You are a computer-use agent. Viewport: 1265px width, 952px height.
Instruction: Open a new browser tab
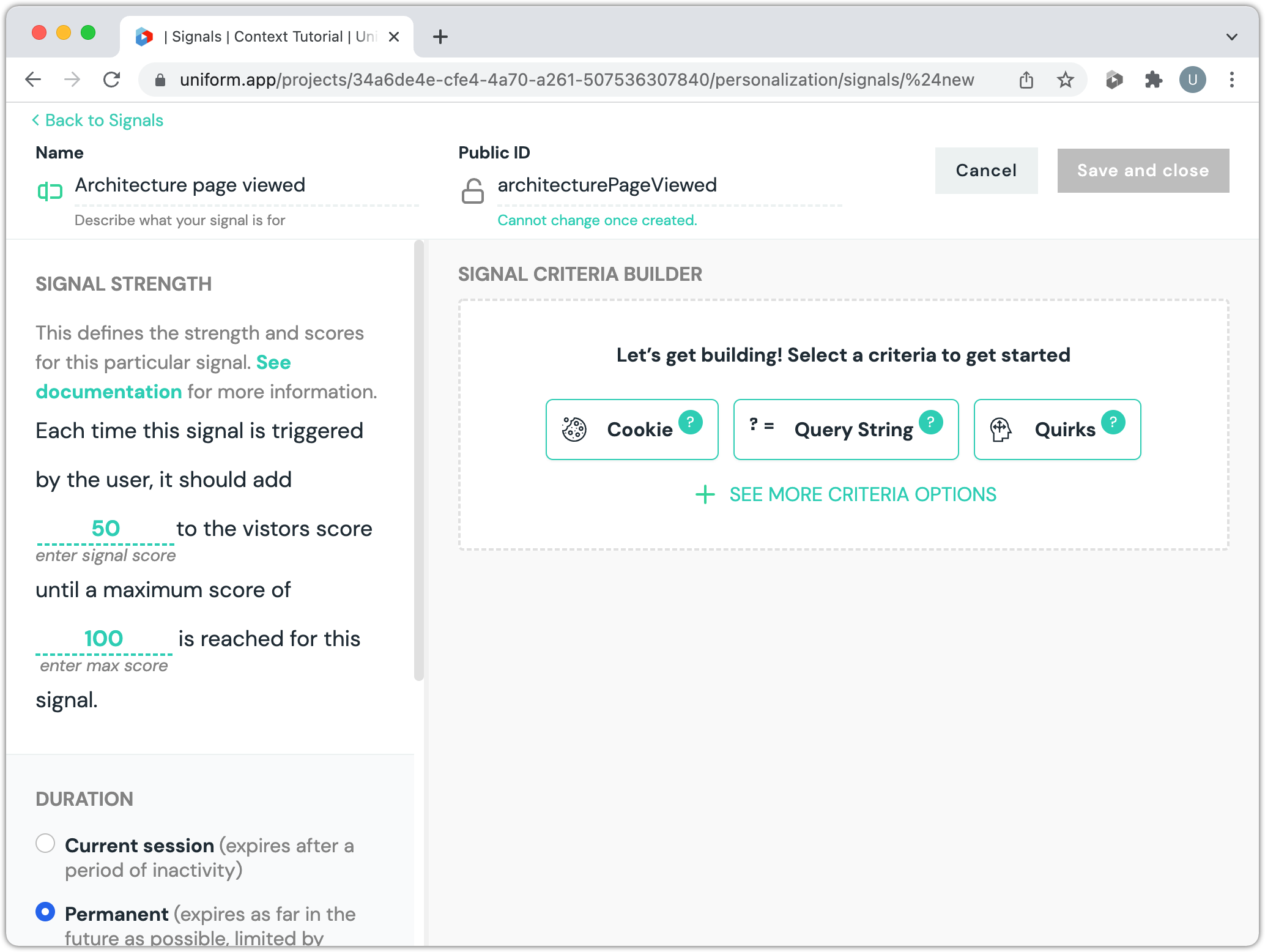click(440, 37)
